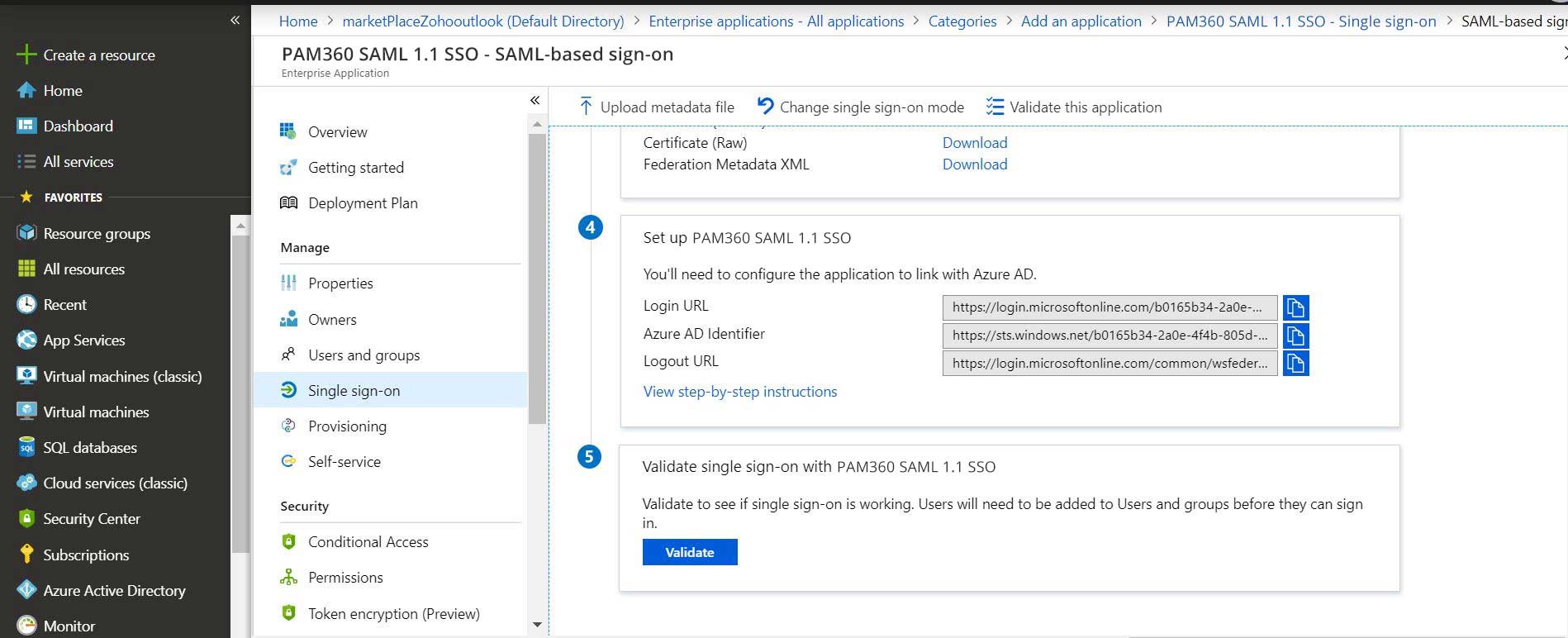Click Change single sign-on mode icon

[766, 107]
